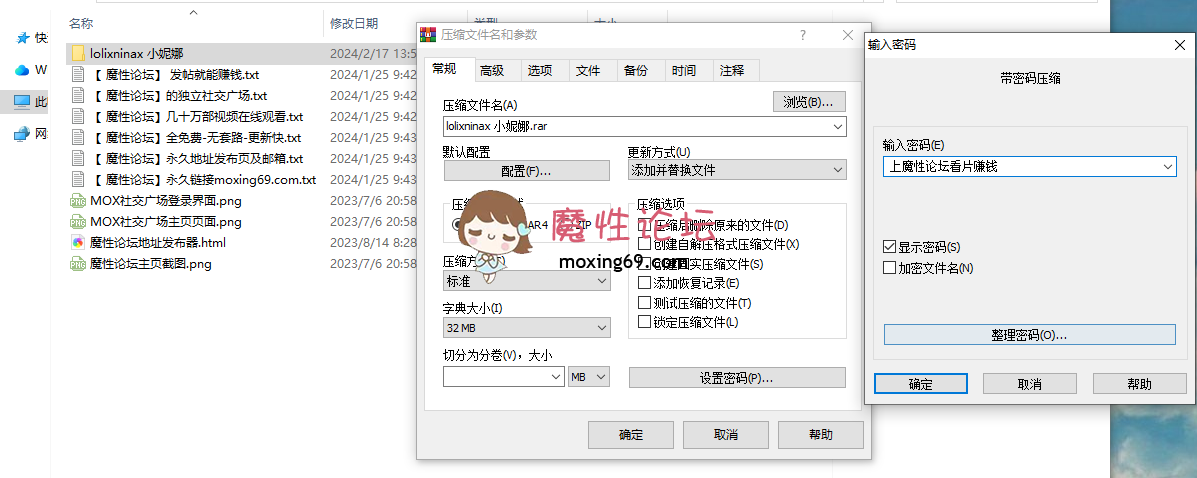Image resolution: width=1197 pixels, height=478 pixels.
Task: Click the 魔性论坛地址发布器.html browser icon
Action: point(78,243)
